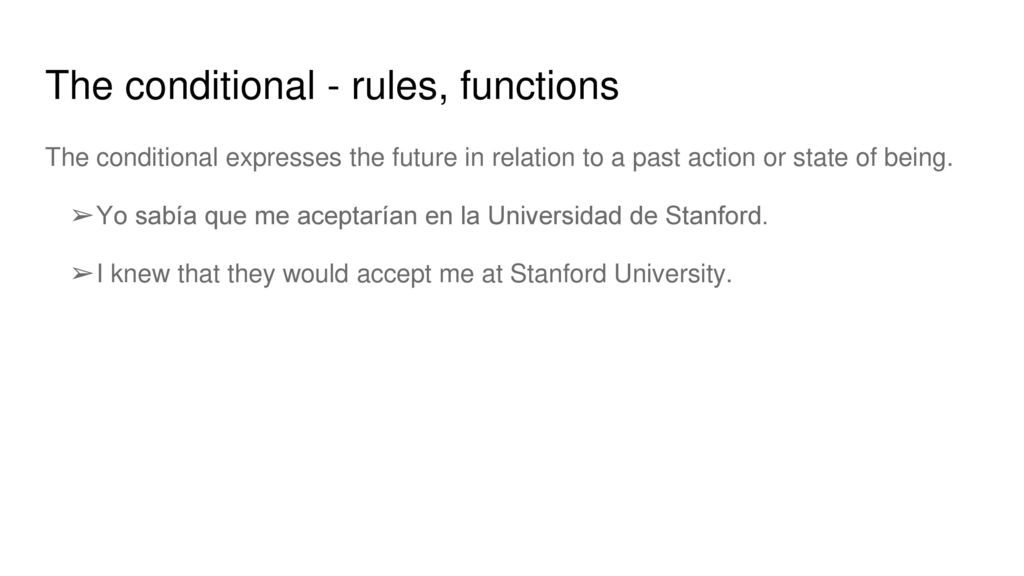Image resolution: width=1024 pixels, height=576 pixels.
Task: Click the word 'rules,' in the title
Action: pyautogui.click(x=400, y=86)
